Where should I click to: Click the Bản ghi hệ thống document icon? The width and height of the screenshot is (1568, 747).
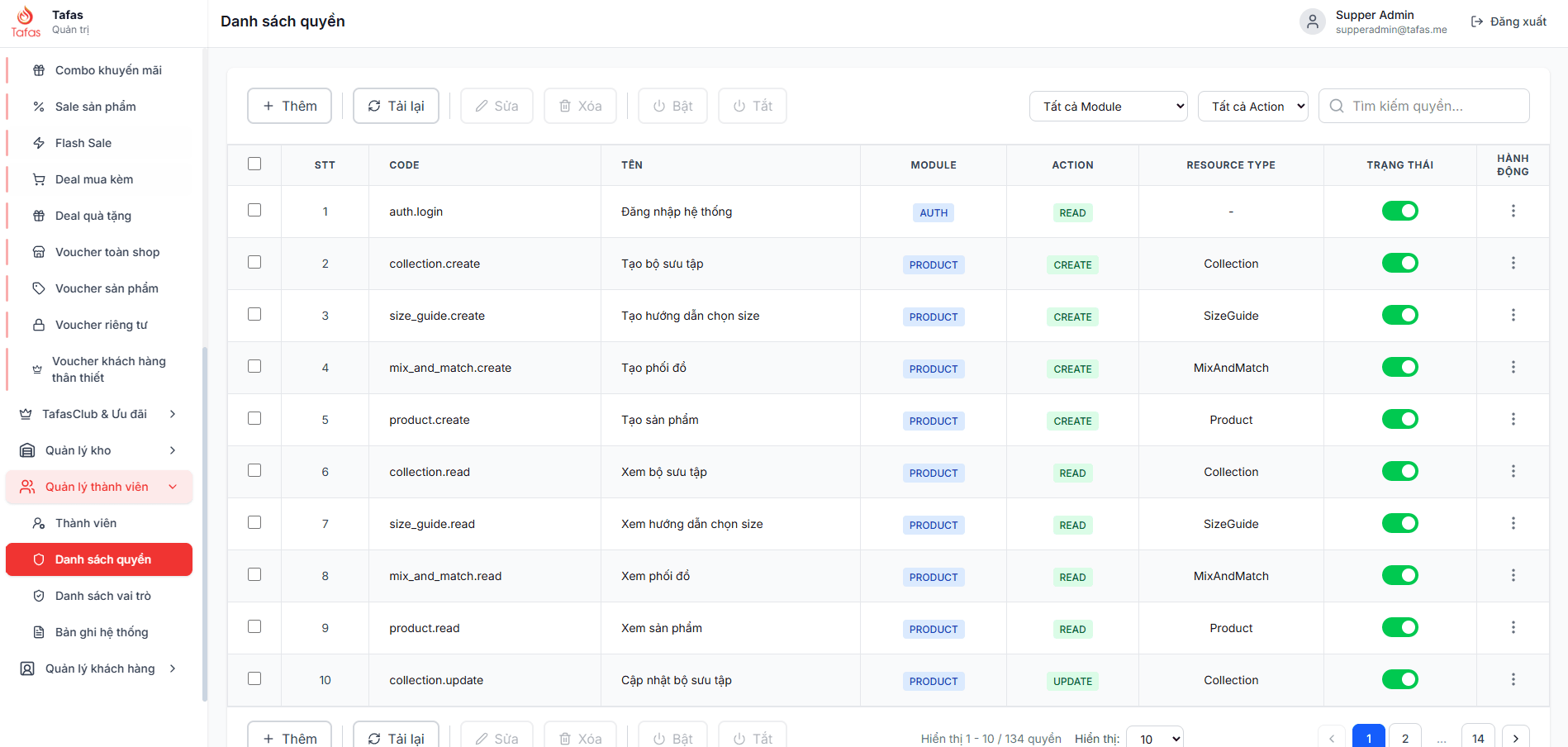pos(38,631)
